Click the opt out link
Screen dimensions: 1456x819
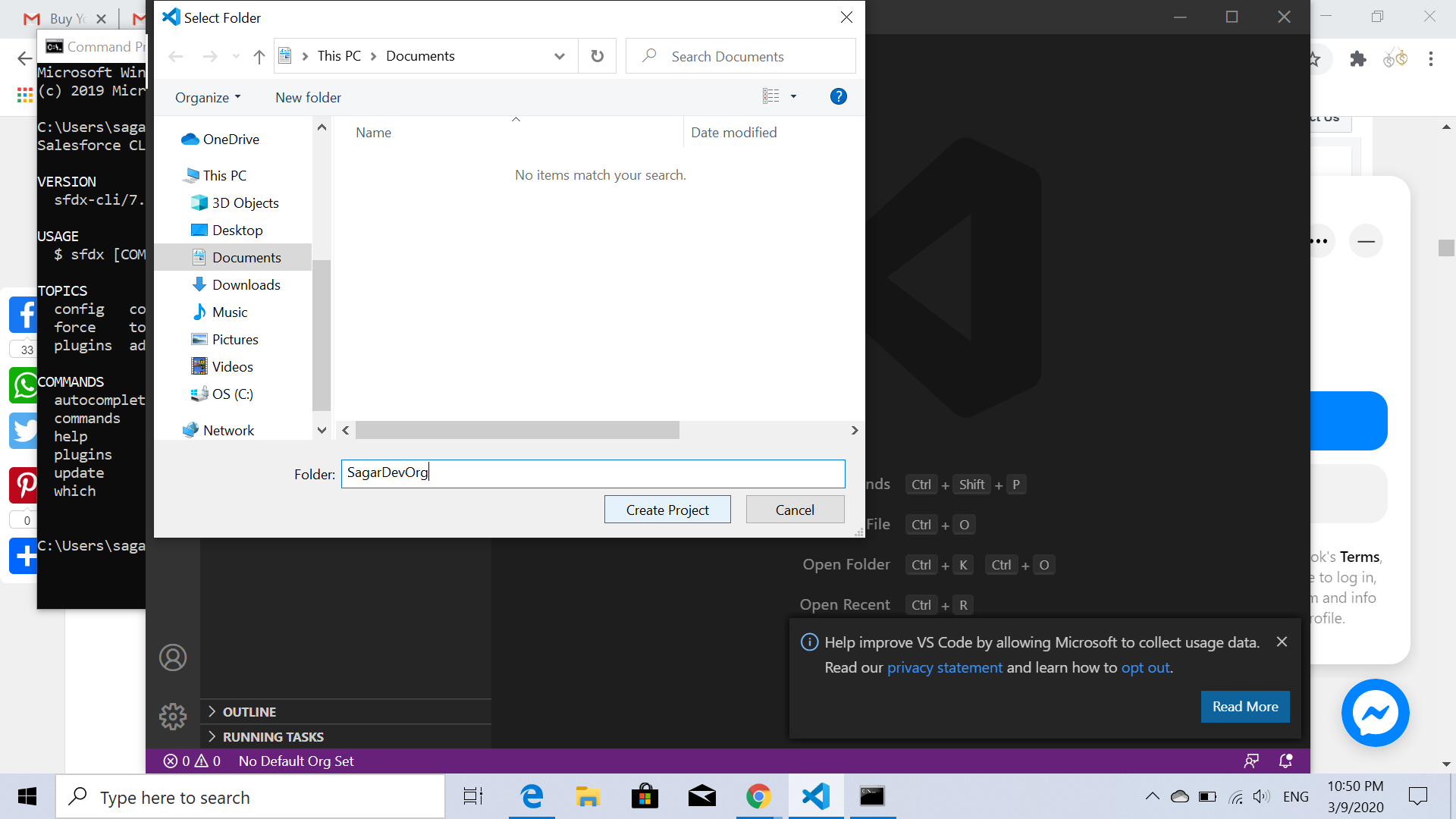click(x=1145, y=667)
